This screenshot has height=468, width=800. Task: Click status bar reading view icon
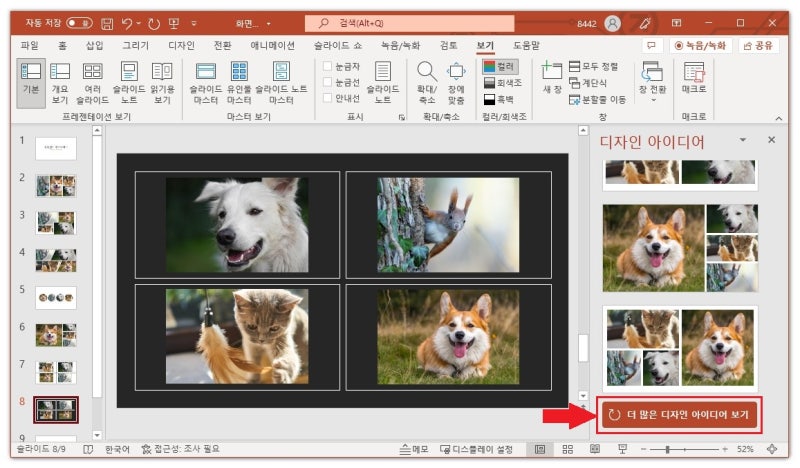pos(595,449)
